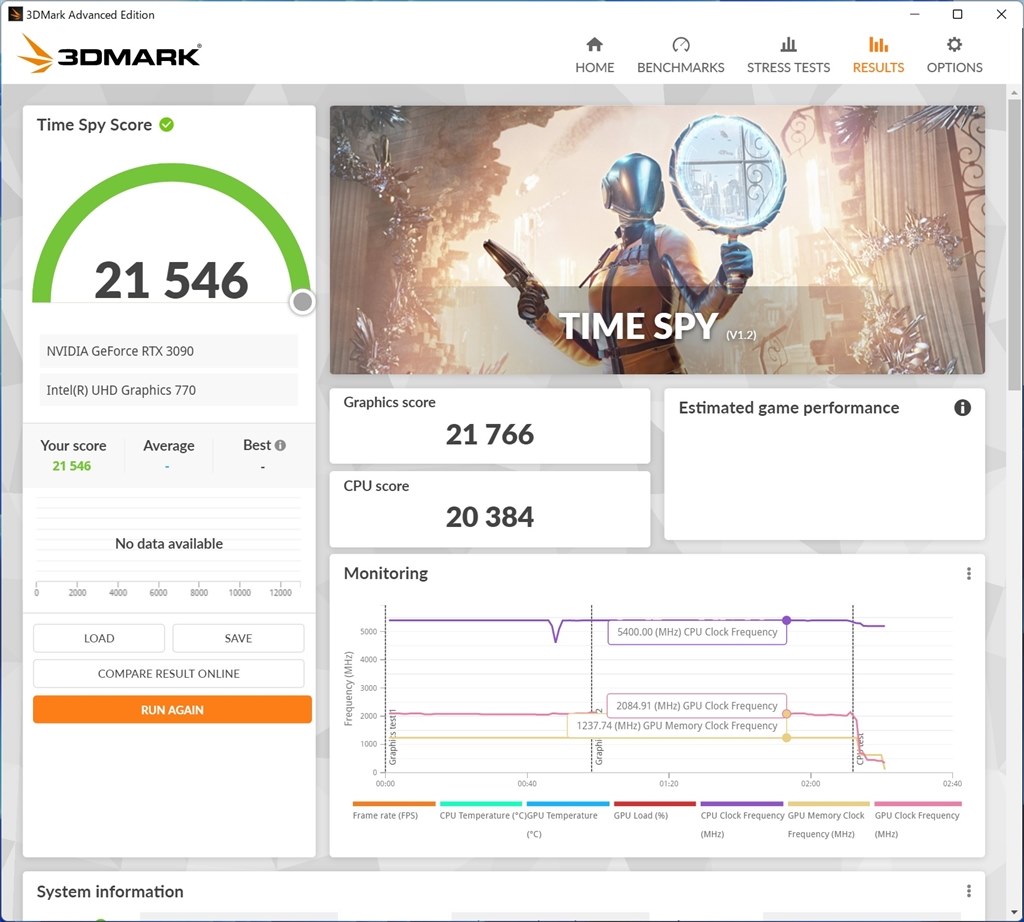Toggle Frame rate (FPS) legend item
1024x922 pixels.
pyautogui.click(x=393, y=810)
